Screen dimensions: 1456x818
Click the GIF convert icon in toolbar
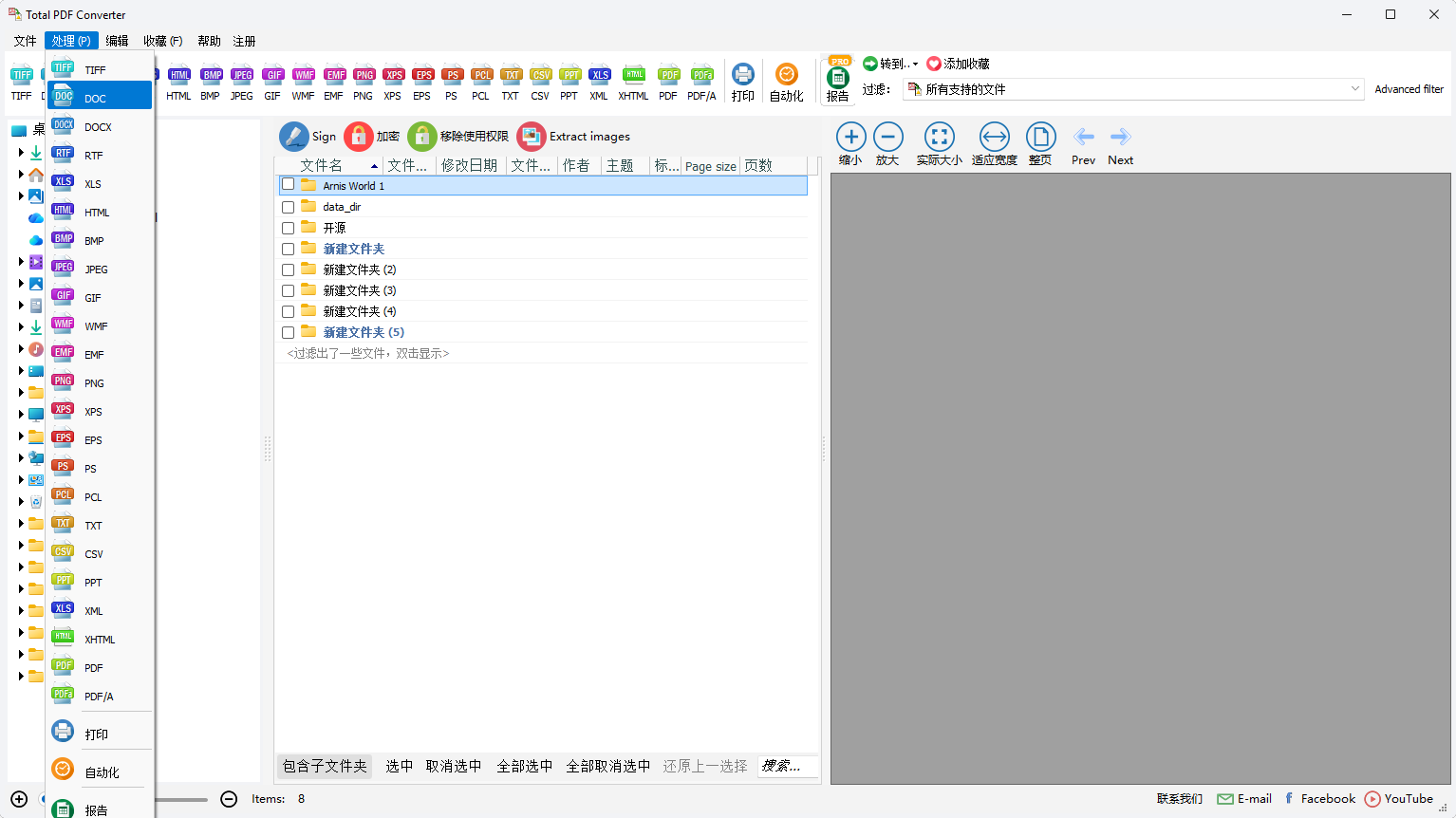(x=273, y=76)
